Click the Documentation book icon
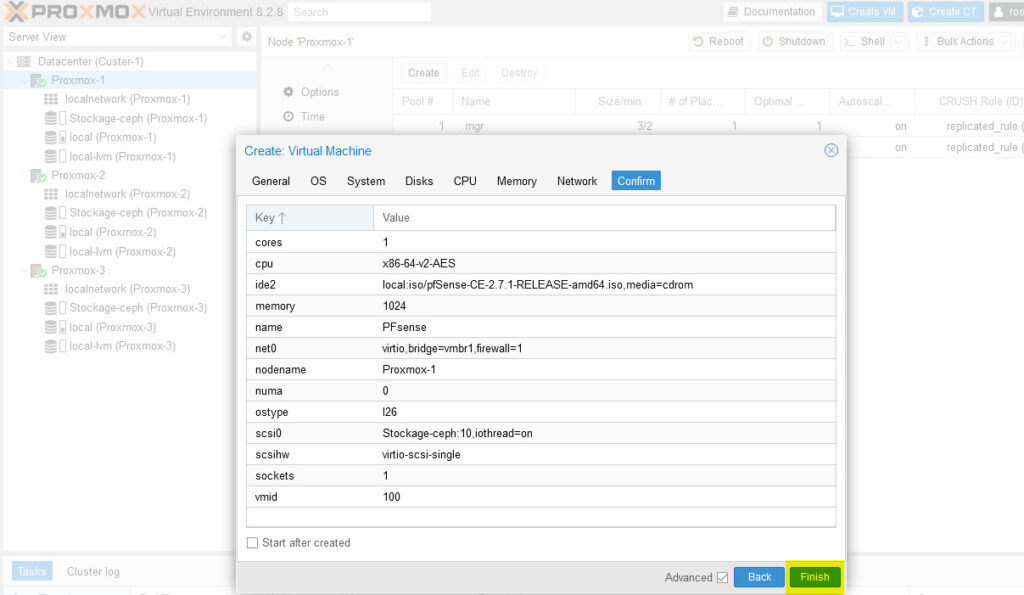Image resolution: width=1024 pixels, height=595 pixels. tap(733, 12)
